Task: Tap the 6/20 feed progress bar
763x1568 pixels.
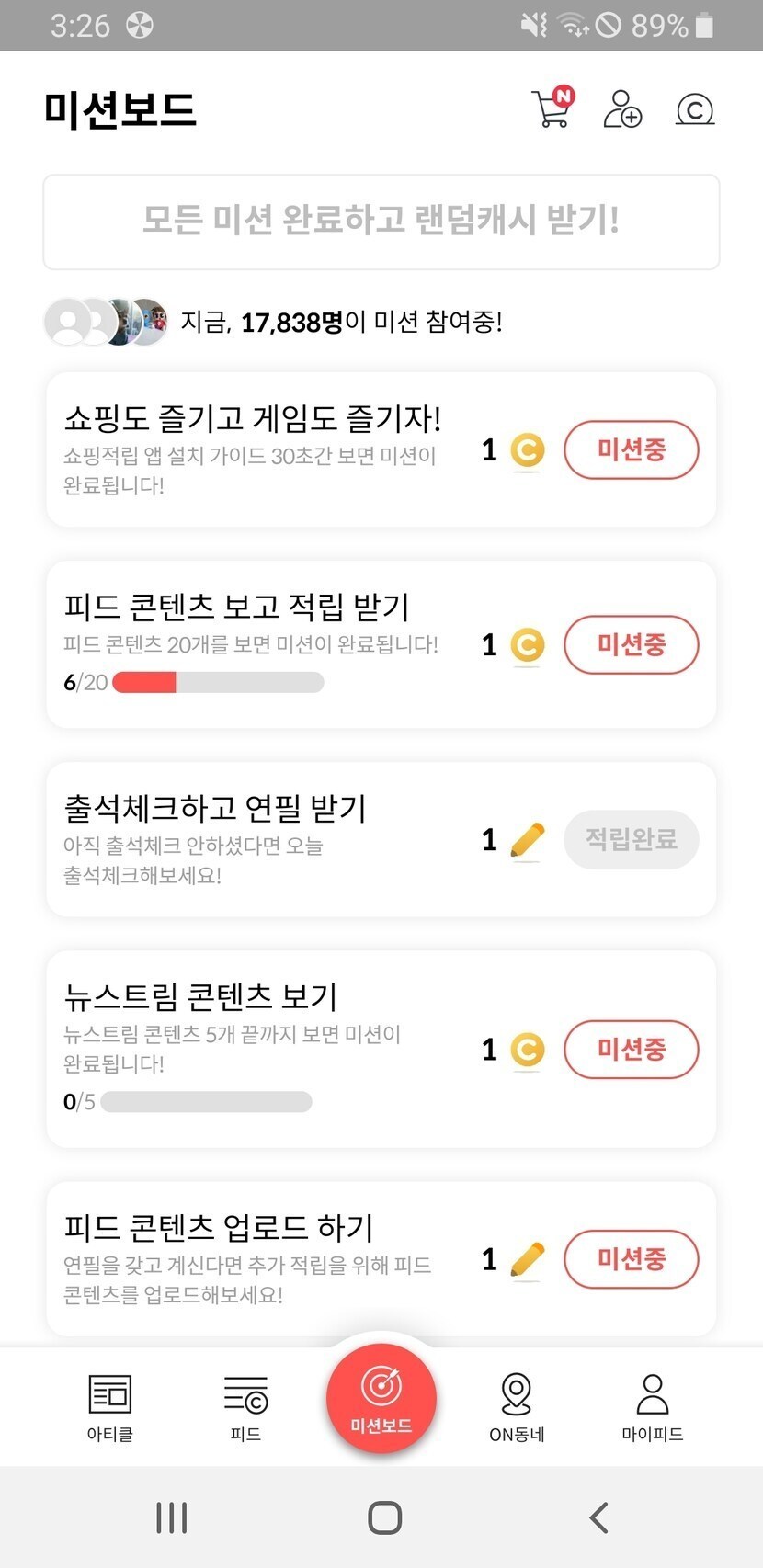Action: tap(218, 682)
